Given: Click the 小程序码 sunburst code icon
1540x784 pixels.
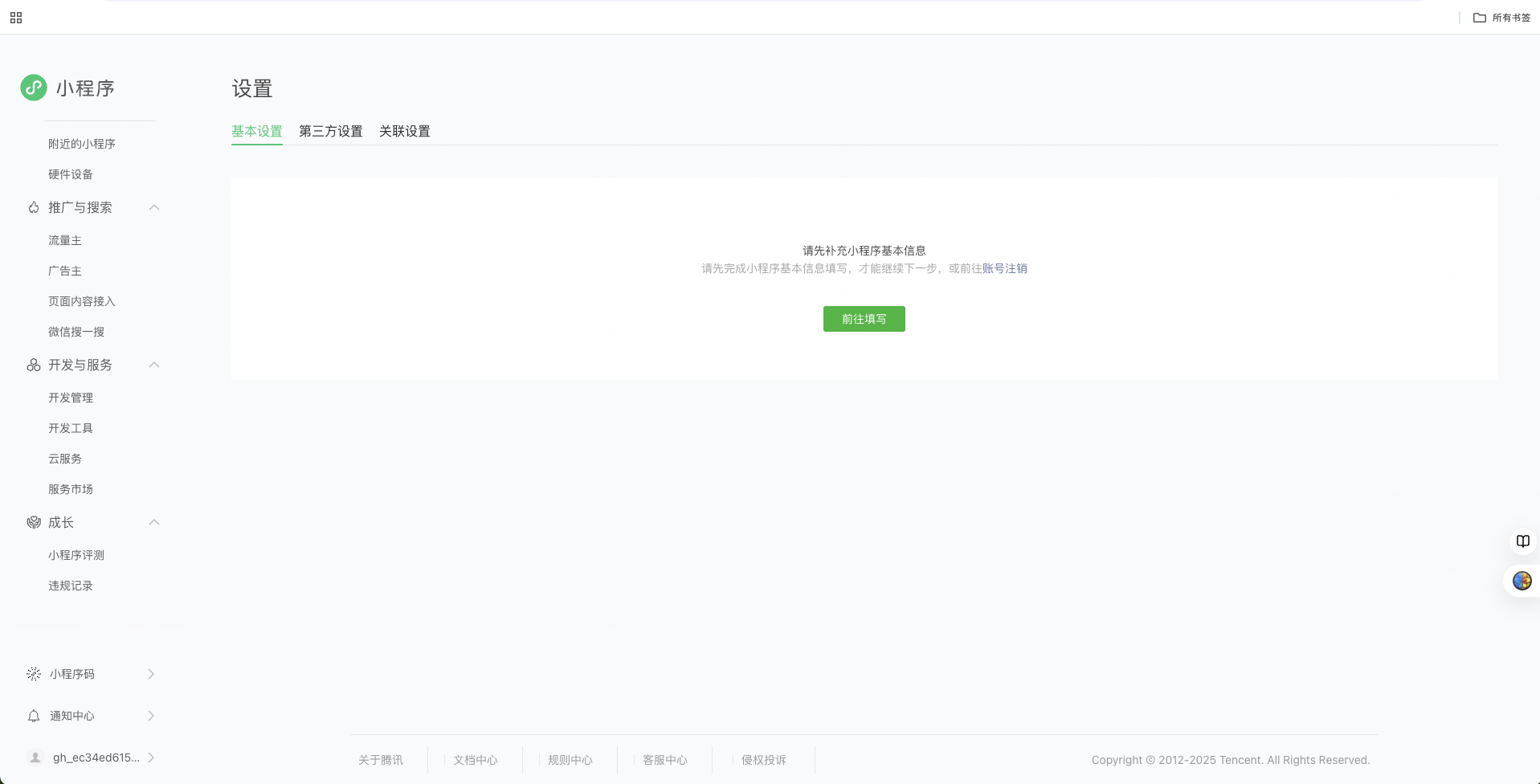Looking at the screenshot, I should click(34, 674).
